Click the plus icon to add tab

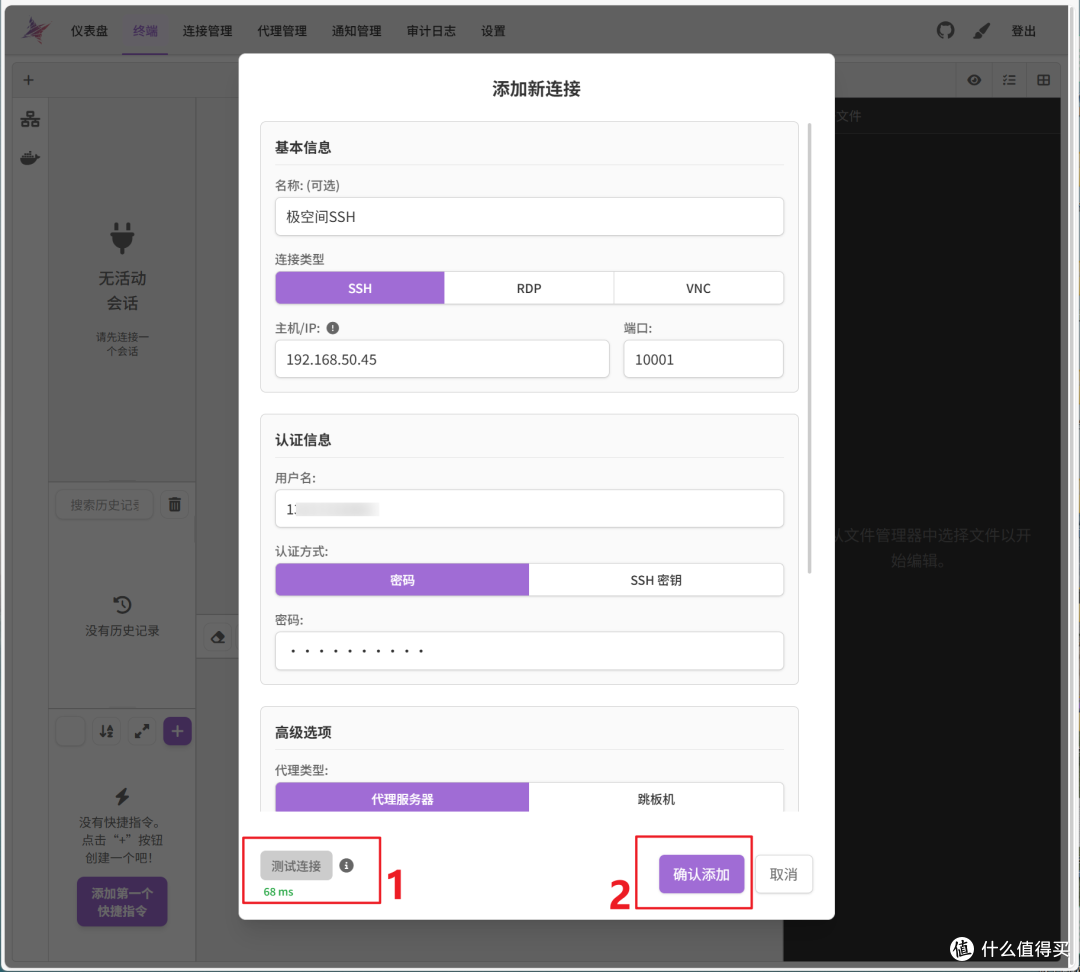click(28, 80)
